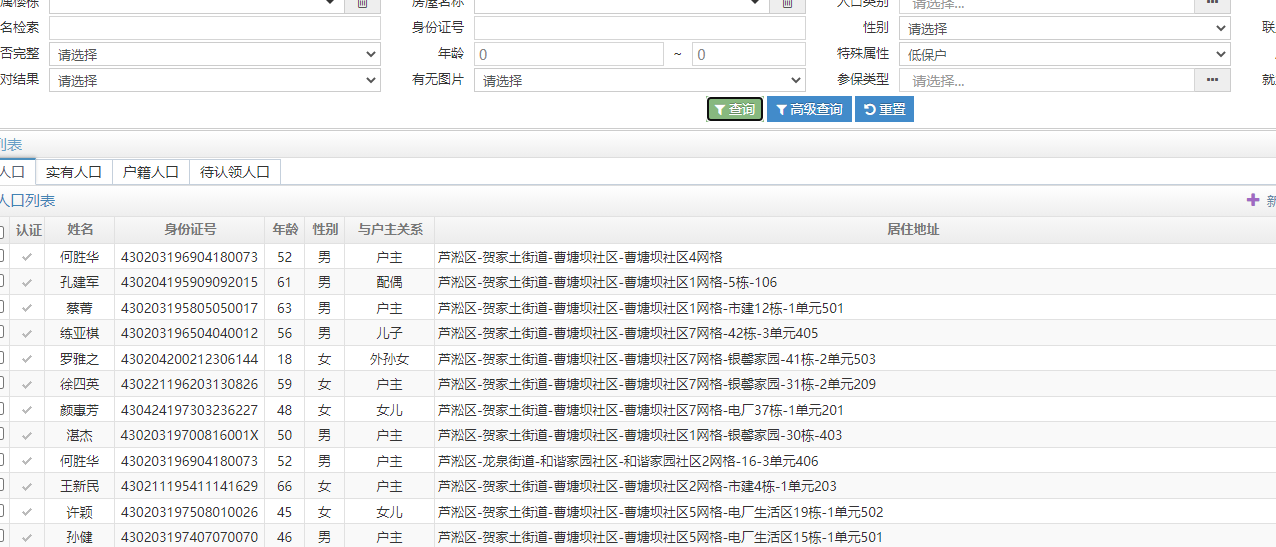Click the purple plus icon to add a person
The image size is (1276, 547).
coord(1253,200)
